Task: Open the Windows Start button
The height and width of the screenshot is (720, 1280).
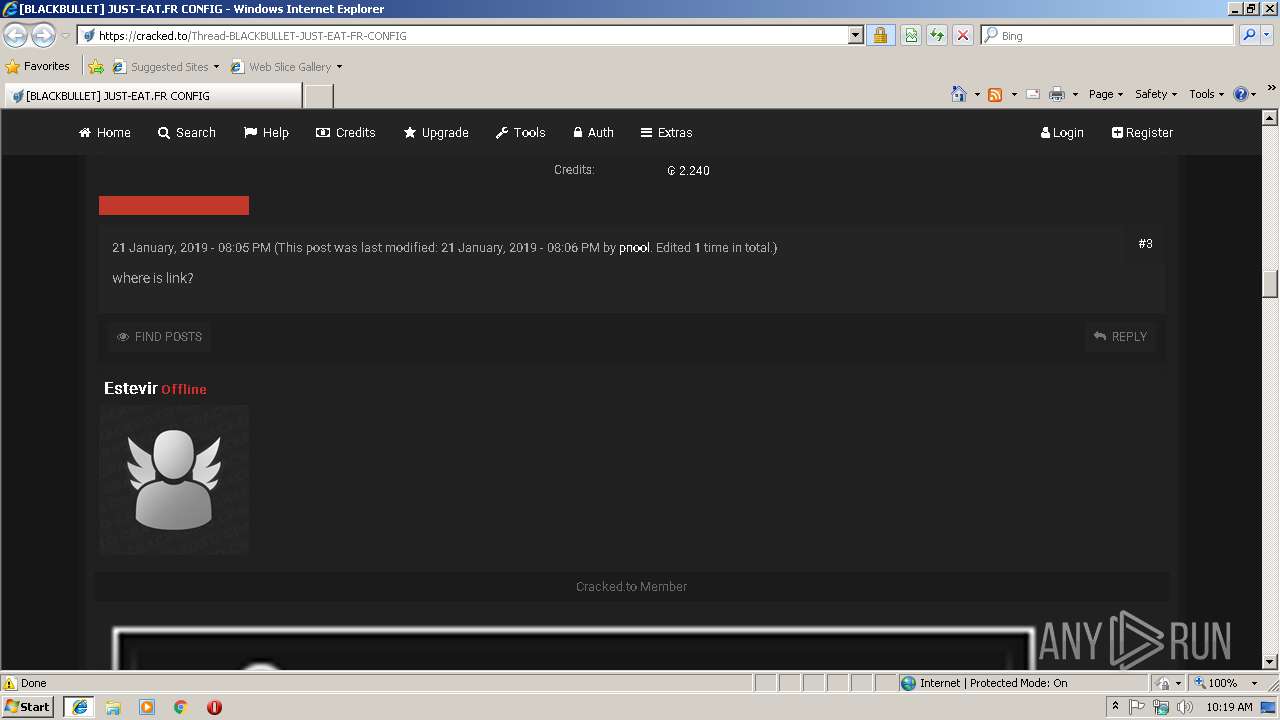Action: click(28, 707)
